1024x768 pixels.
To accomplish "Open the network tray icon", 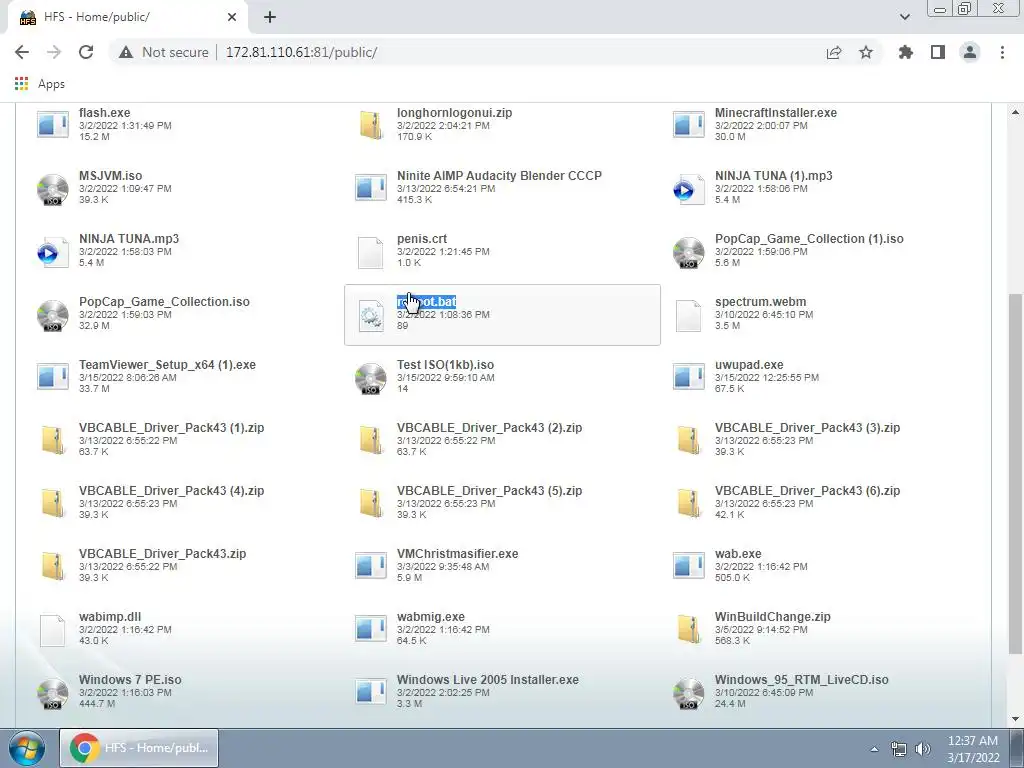I will click(x=899, y=749).
